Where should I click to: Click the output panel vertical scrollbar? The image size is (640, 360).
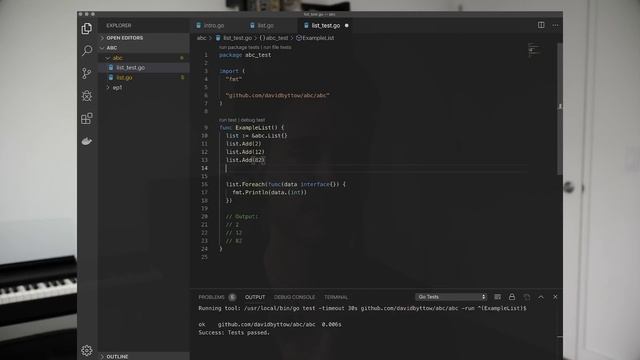coord(560,331)
